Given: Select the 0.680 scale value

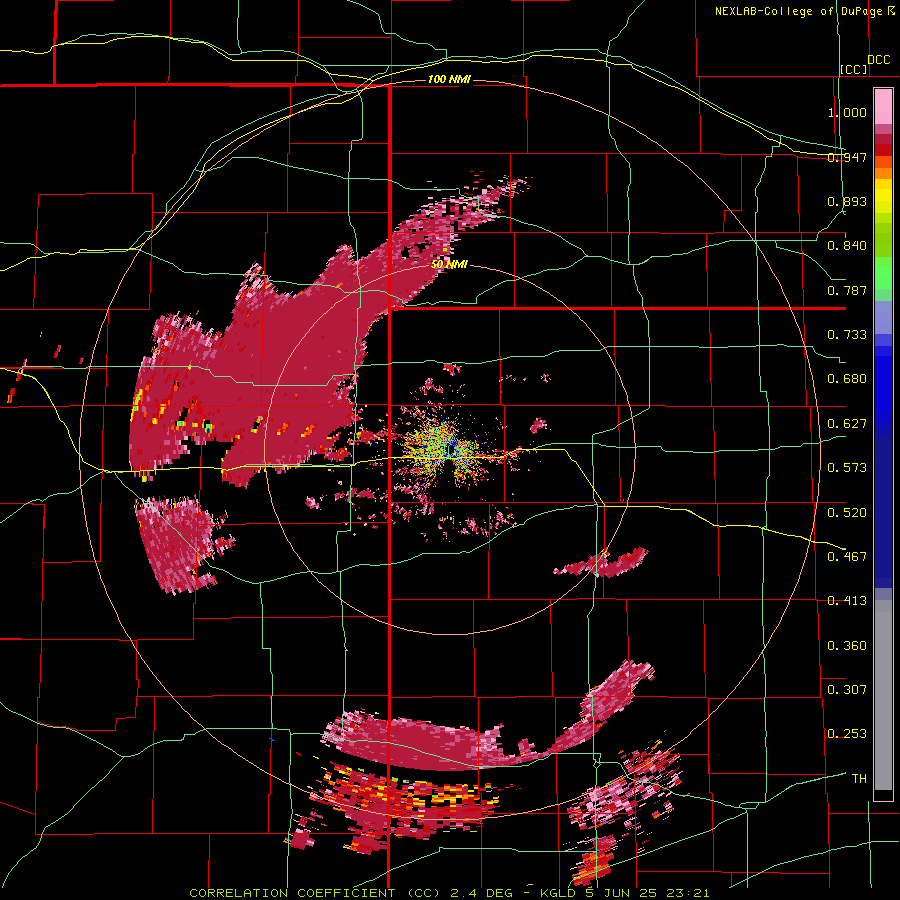Looking at the screenshot, I should [847, 379].
